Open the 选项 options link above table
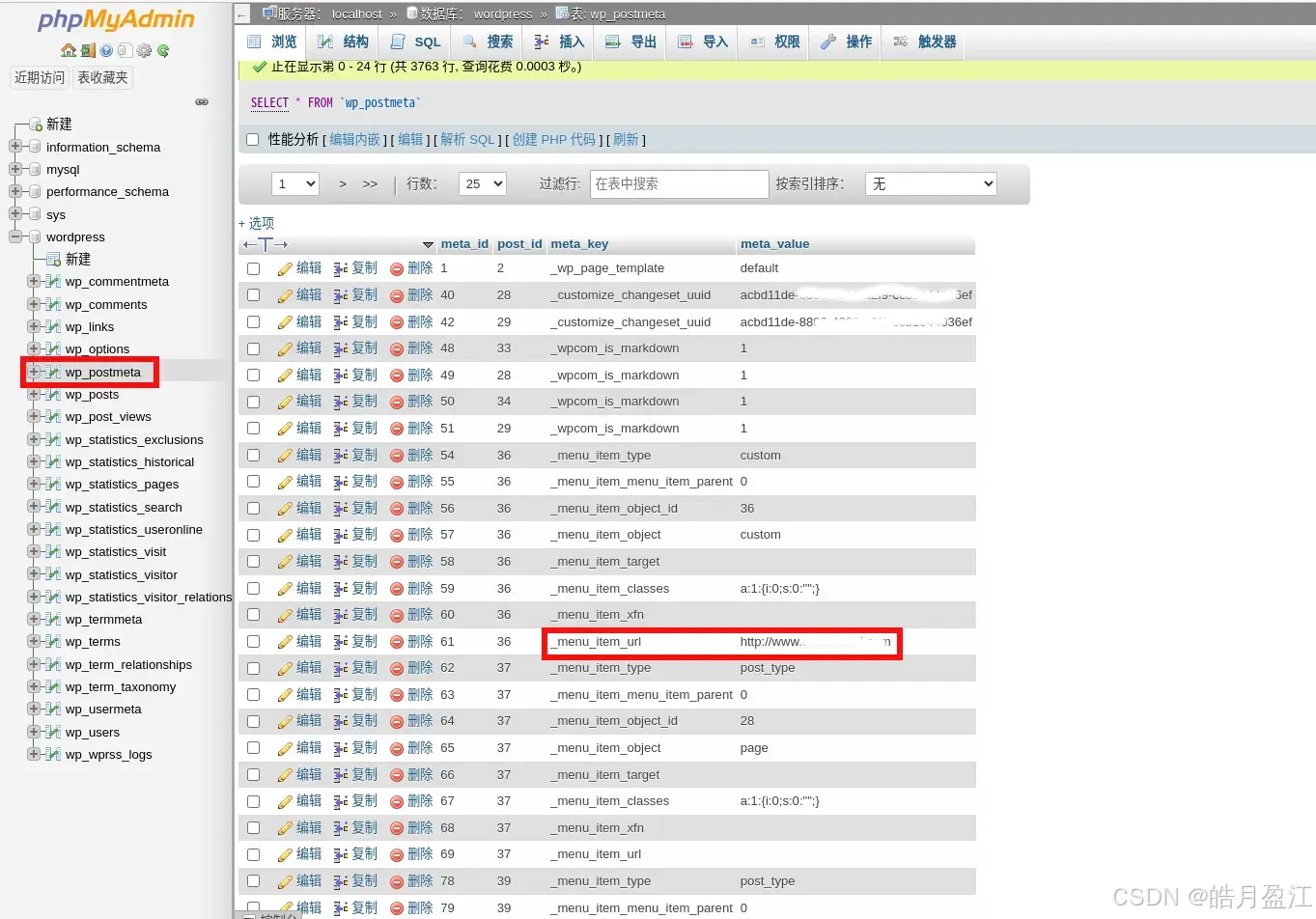The width and height of the screenshot is (1316, 919). pos(257,223)
